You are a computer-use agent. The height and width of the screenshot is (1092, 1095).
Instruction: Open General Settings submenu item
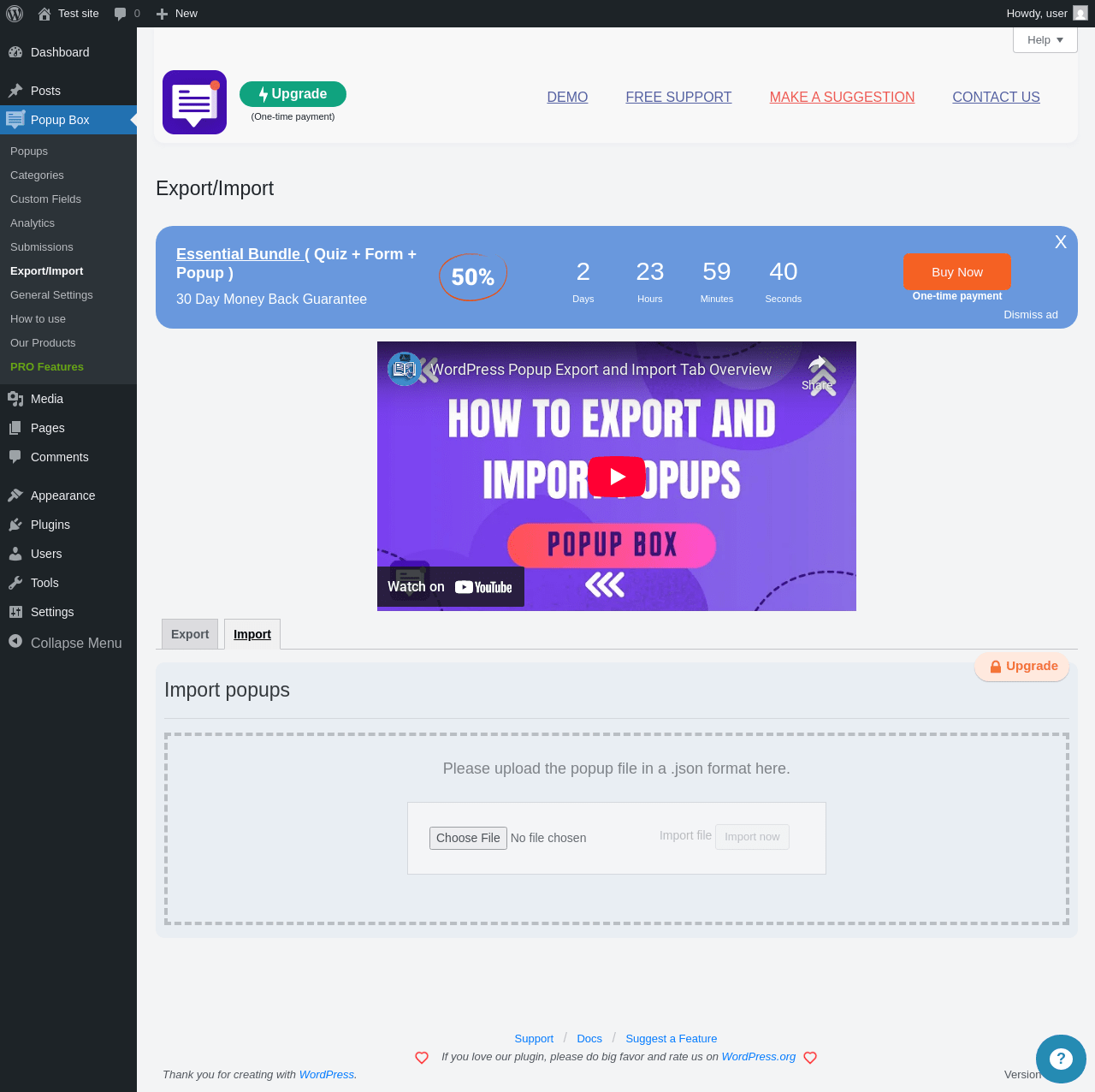[x=51, y=295]
